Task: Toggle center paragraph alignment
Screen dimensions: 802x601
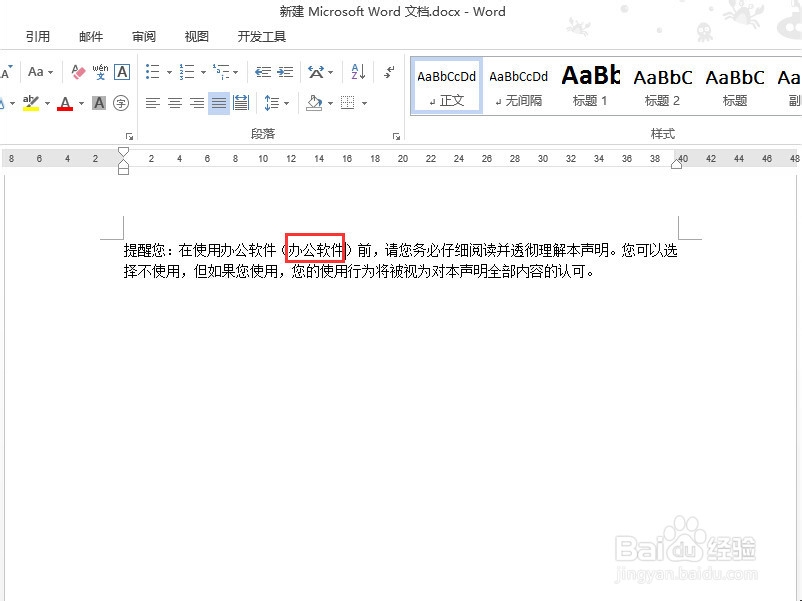Action: point(175,103)
